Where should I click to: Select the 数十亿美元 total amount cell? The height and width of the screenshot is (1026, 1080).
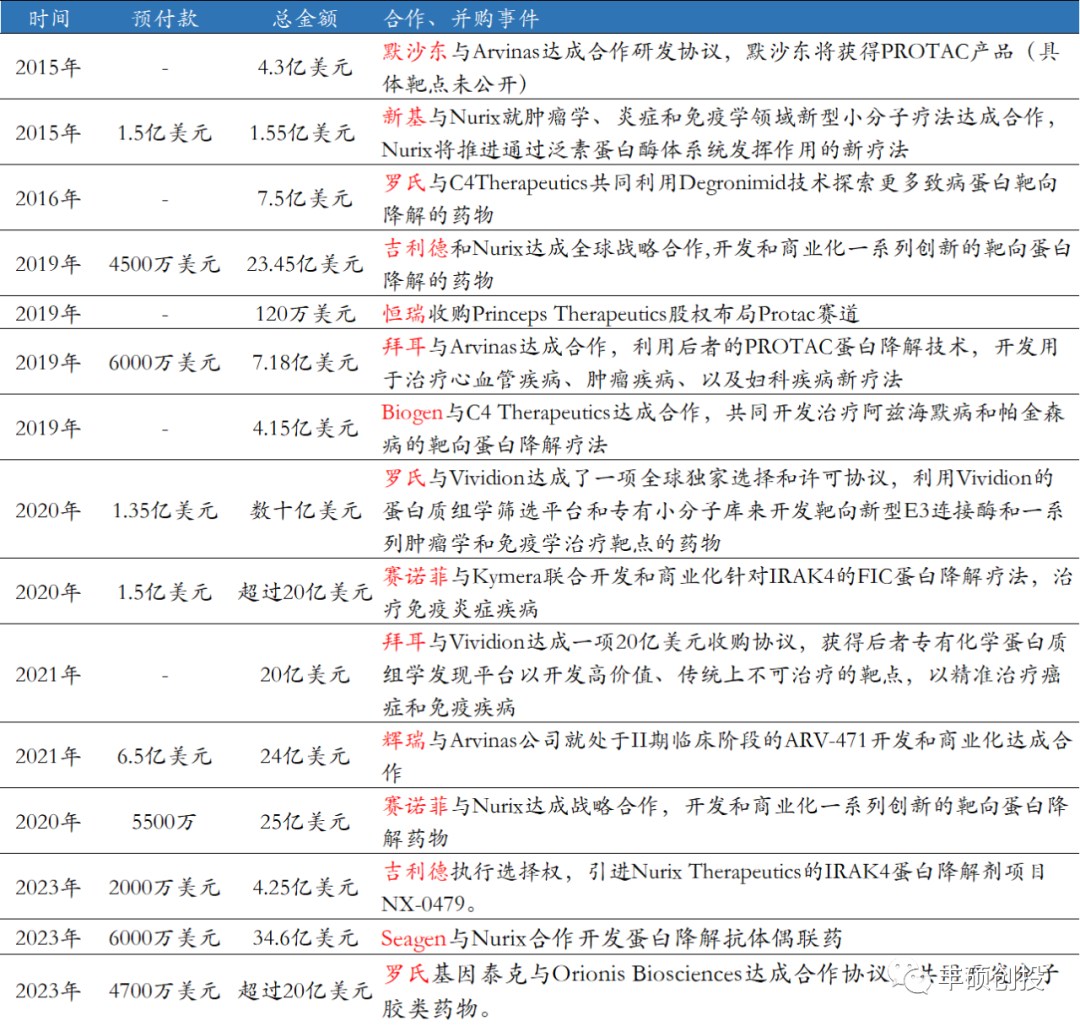(x=304, y=511)
